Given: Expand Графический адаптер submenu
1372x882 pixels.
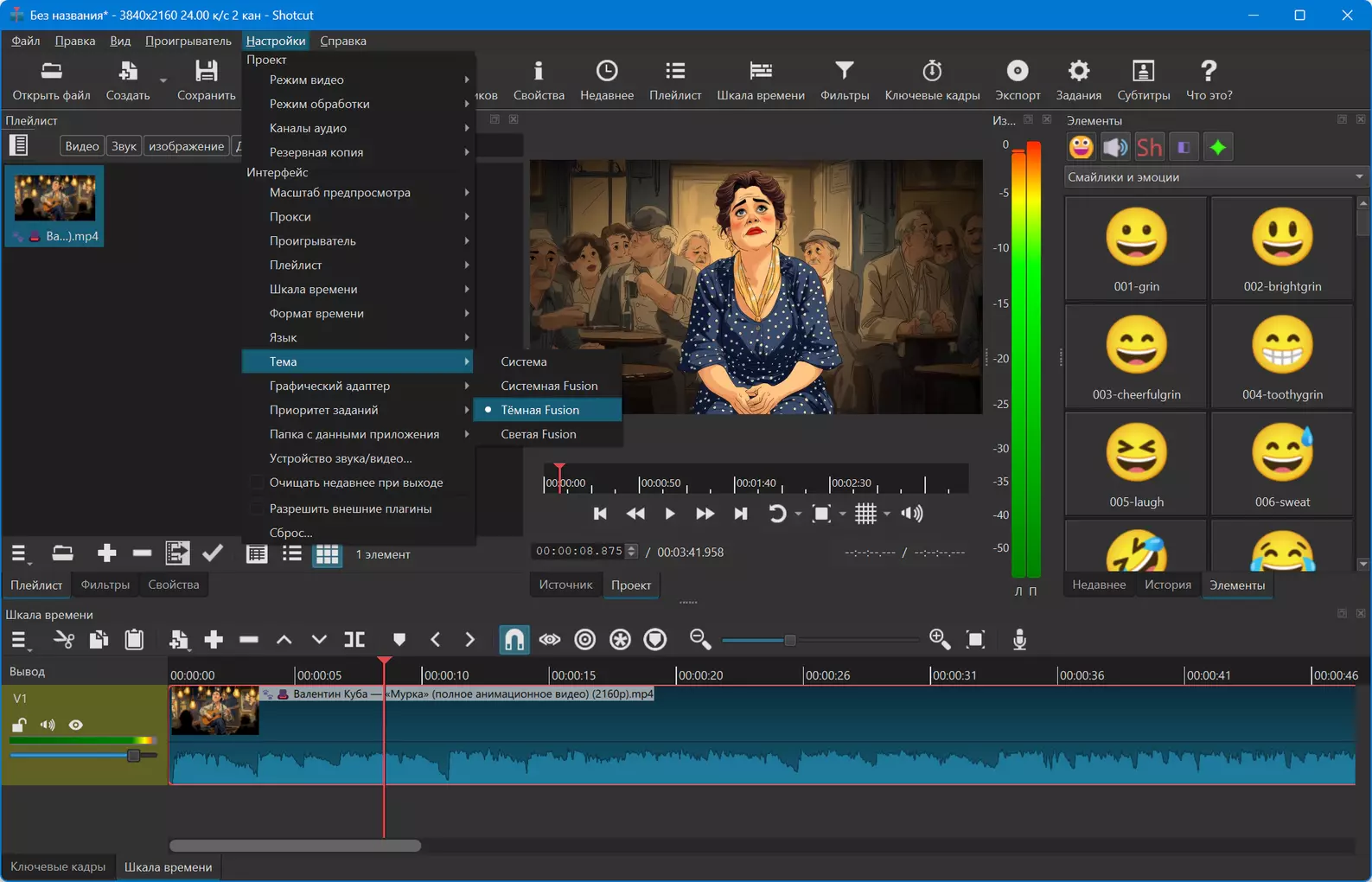Looking at the screenshot, I should click(x=358, y=386).
